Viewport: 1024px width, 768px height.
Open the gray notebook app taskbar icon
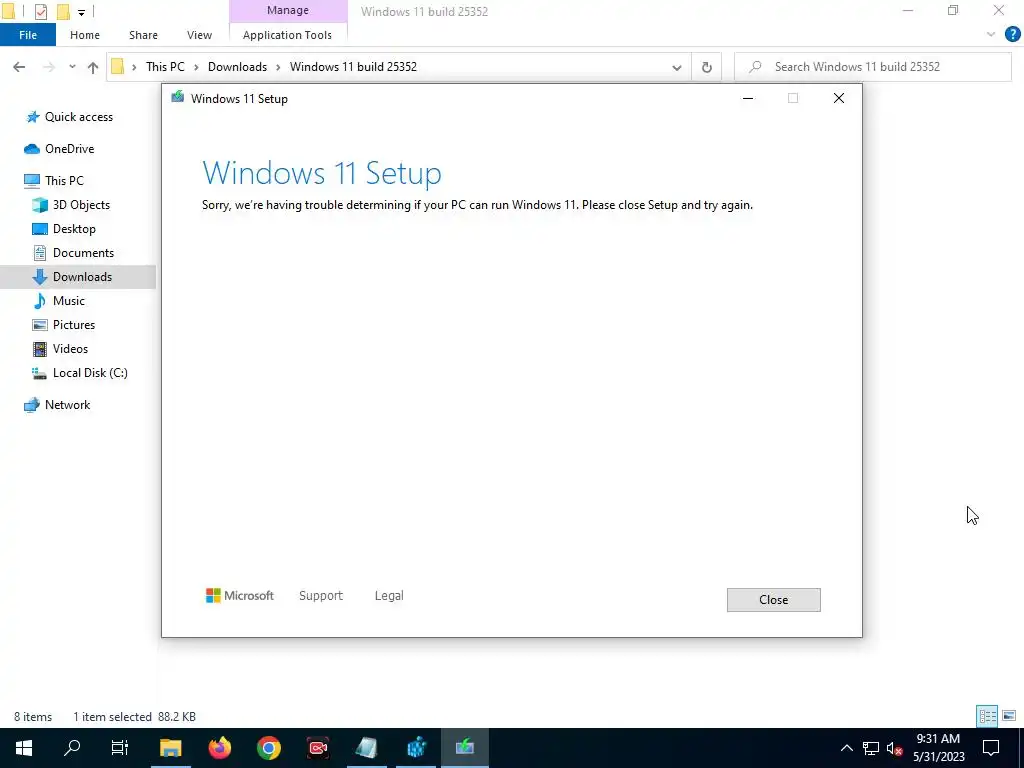point(366,748)
